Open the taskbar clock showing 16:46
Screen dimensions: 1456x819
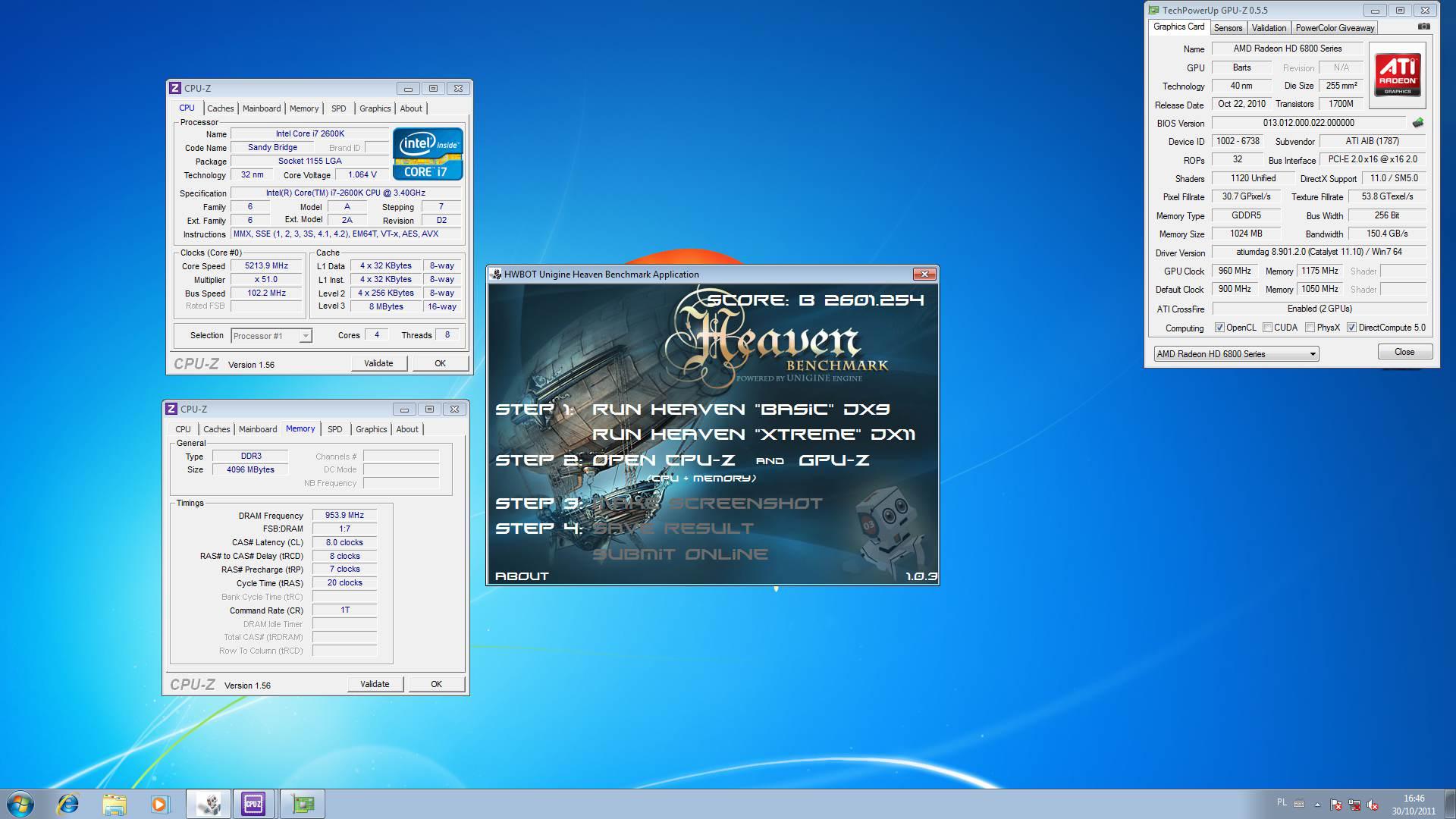pos(1414,805)
